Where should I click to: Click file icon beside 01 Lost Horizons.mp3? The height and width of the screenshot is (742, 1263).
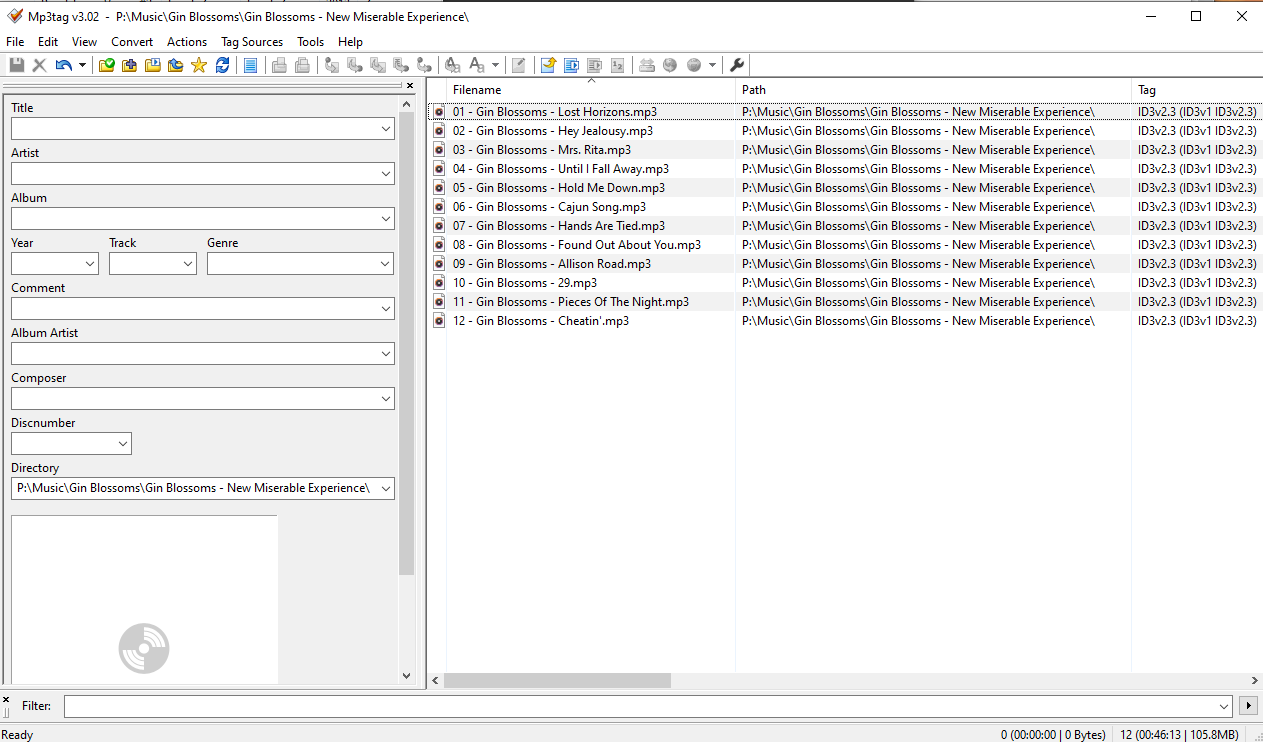point(438,112)
